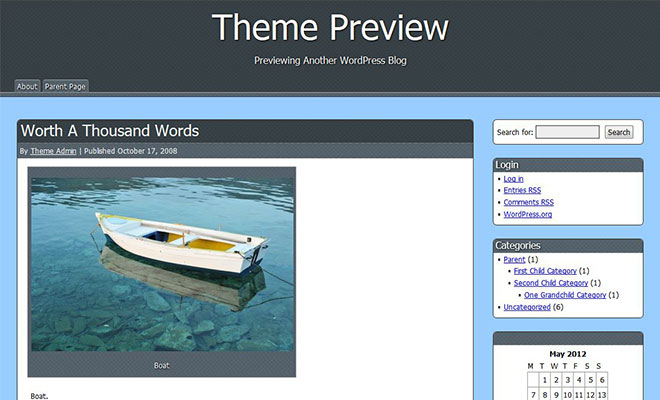Screen dimensions: 660x400
Task: Select the One Grandchild Category
Action: (565, 295)
